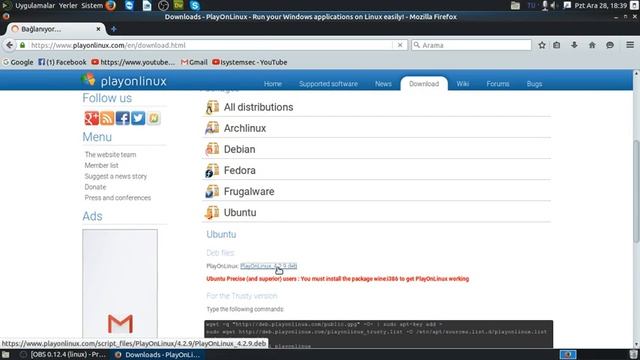
Task: Click the yellow icon beside Twitter
Action: (x=153, y=118)
